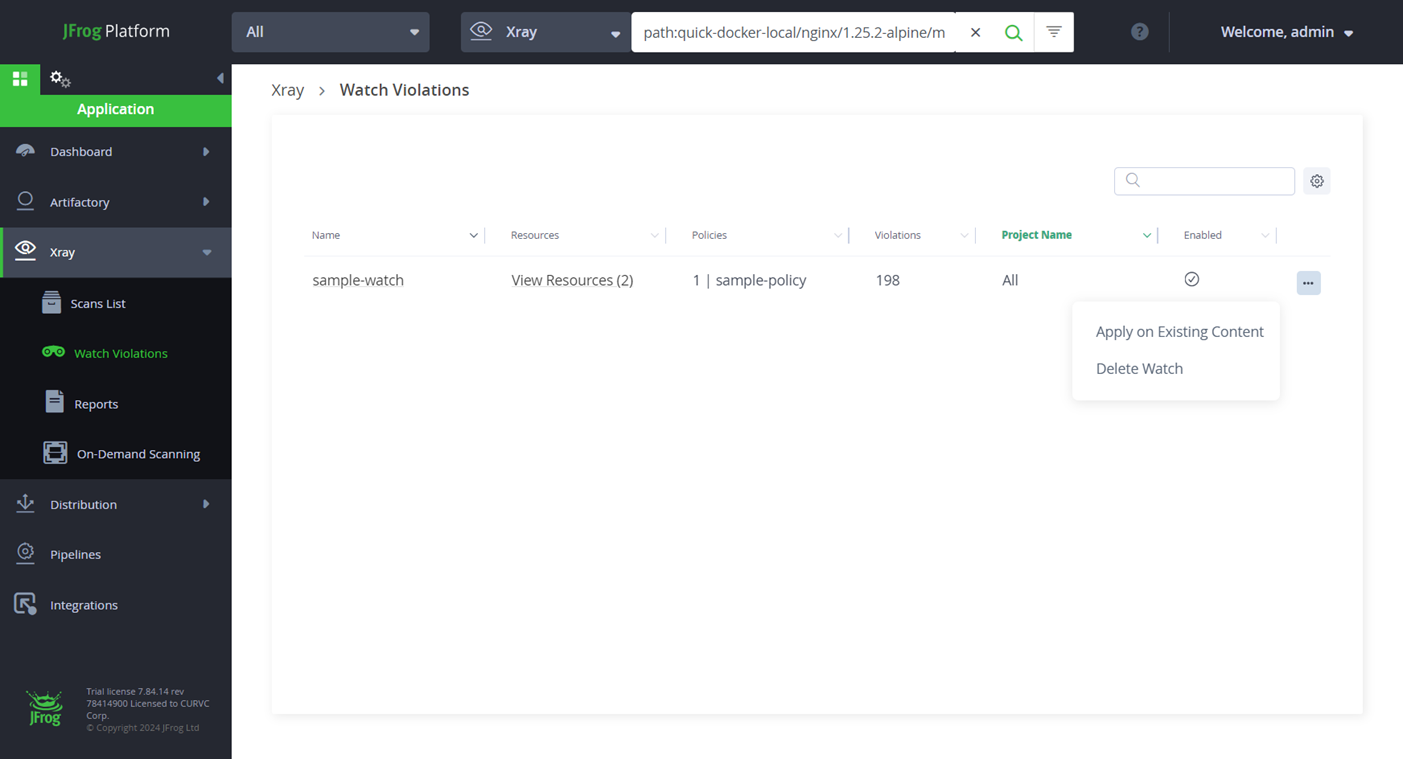
Task: Open the Integrations section
Action: coord(84,605)
